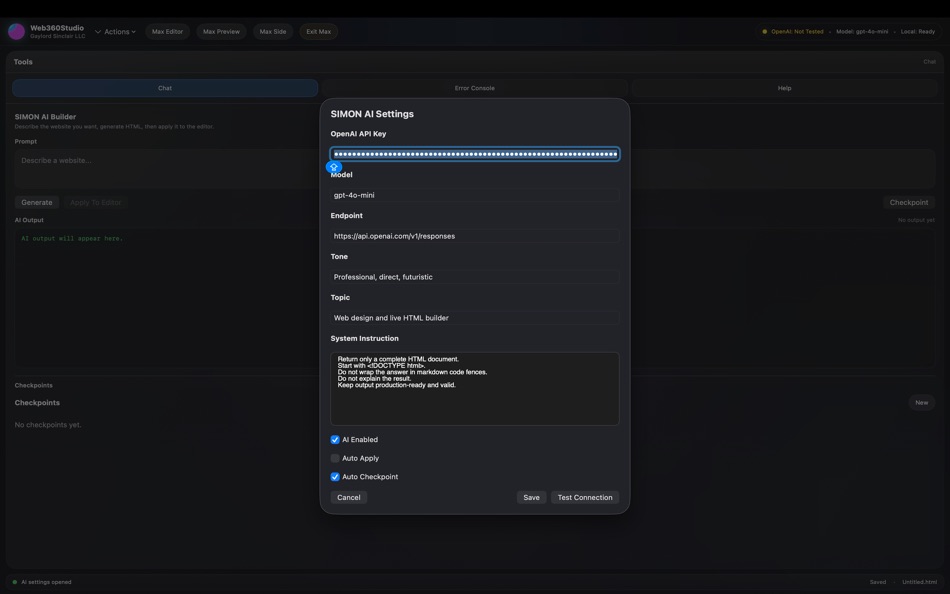Image resolution: width=950 pixels, height=594 pixels.
Task: Click the green AI settings status dot
Action: (14, 581)
